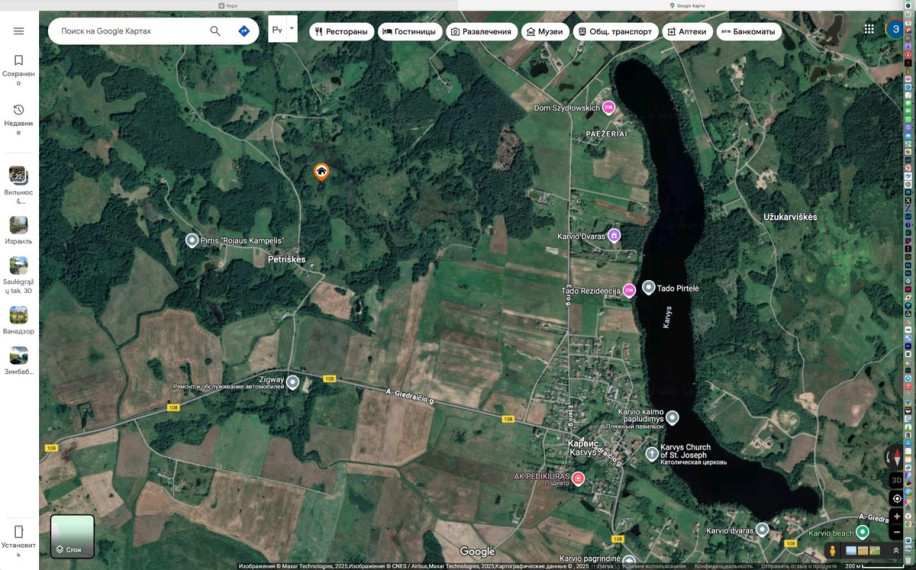Toggle the Layers map type switcher

(x=72, y=536)
